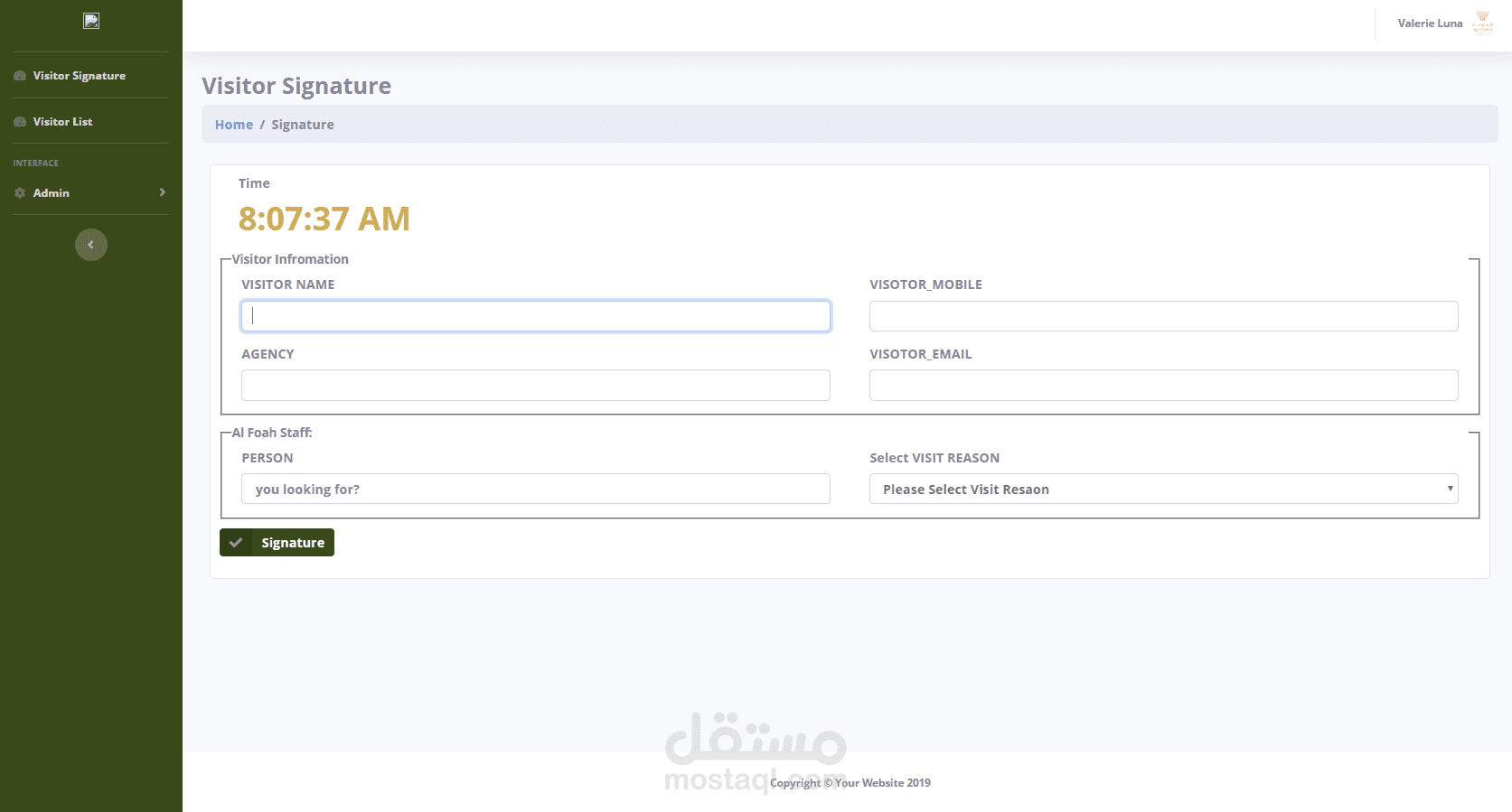Click the Copyright Your Website 2019 text
This screenshot has height=812, width=1512.
click(x=850, y=783)
